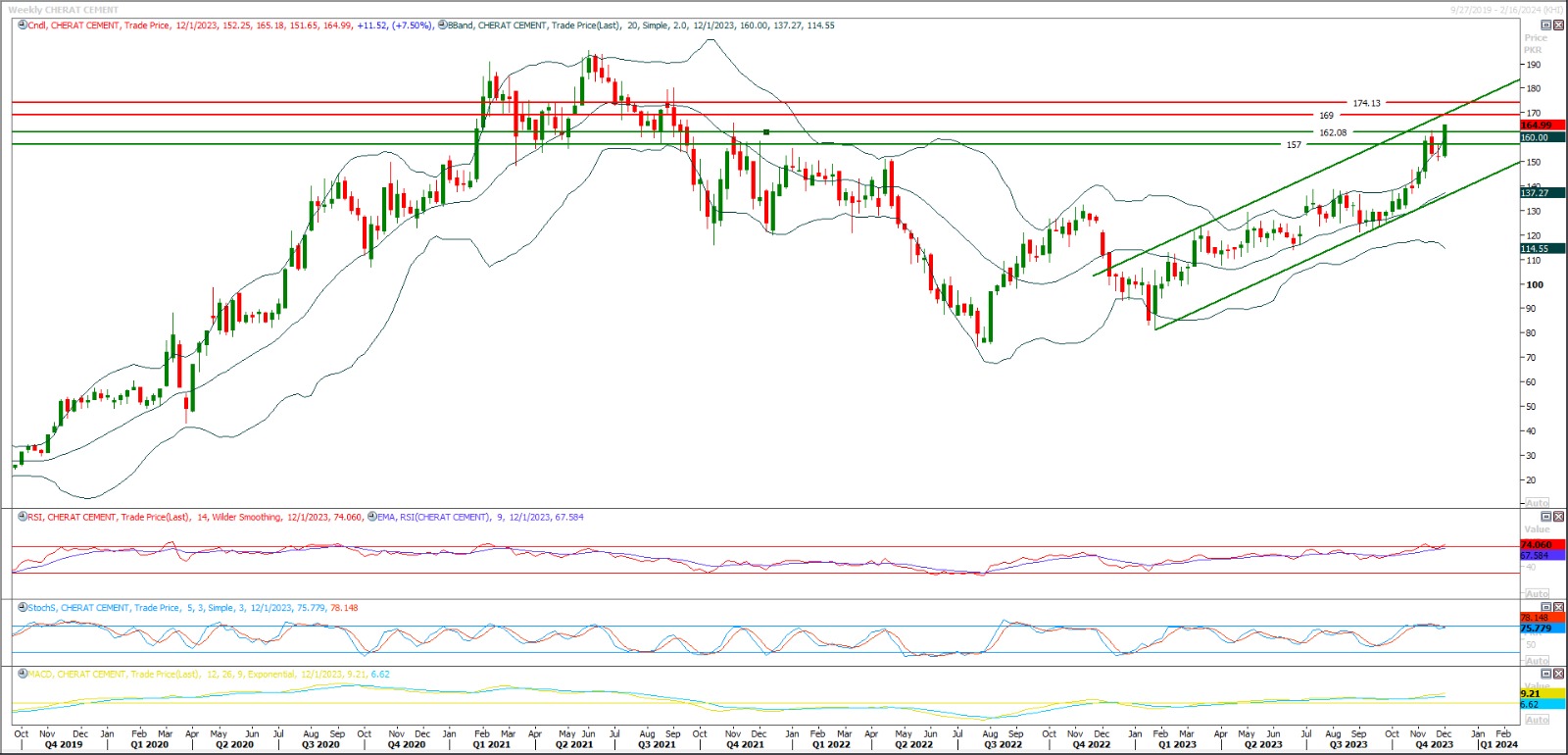The height and width of the screenshot is (755, 1568).
Task: Select the 157 support level label
Action: (1294, 145)
